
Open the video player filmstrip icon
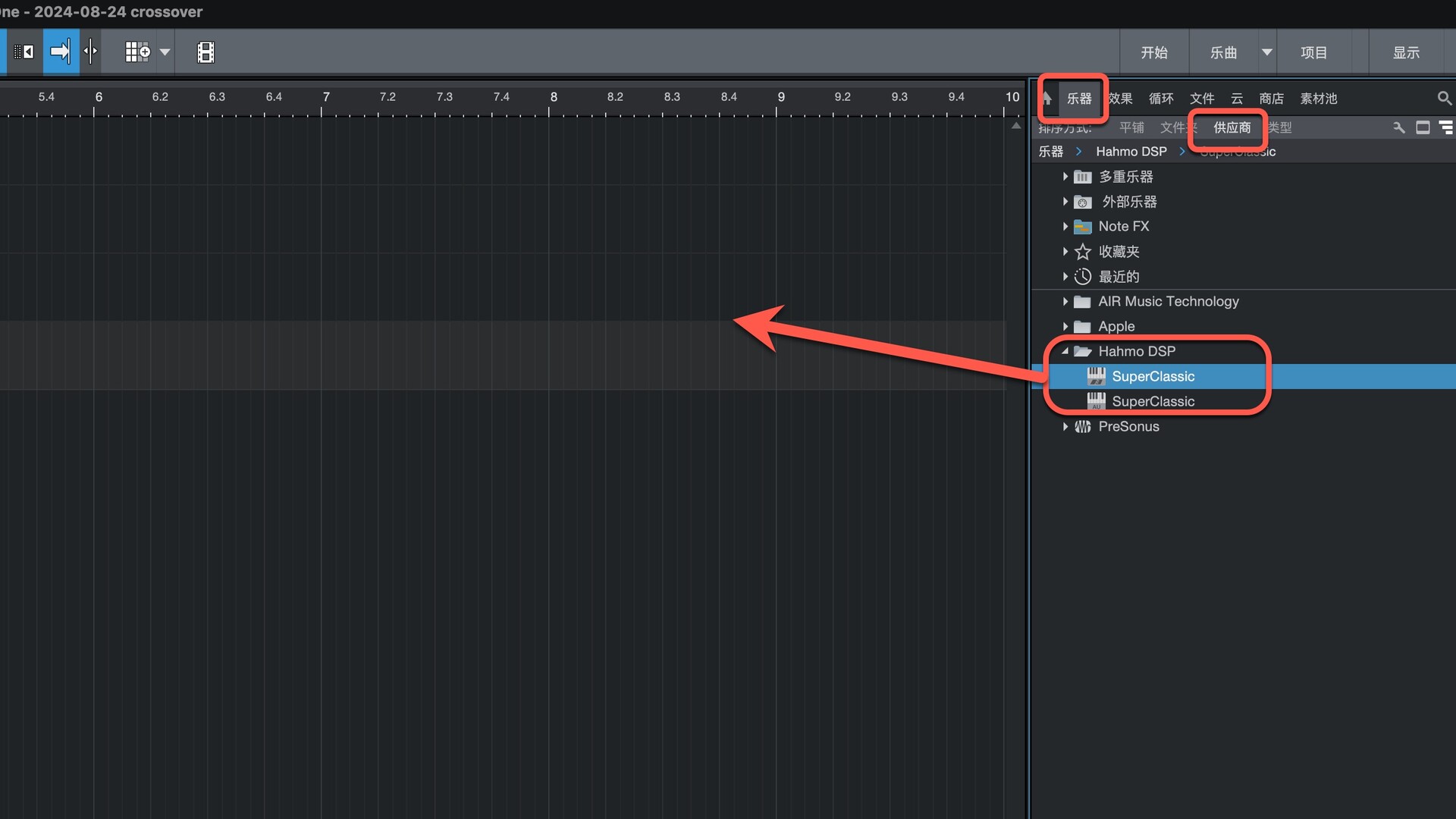tap(206, 52)
